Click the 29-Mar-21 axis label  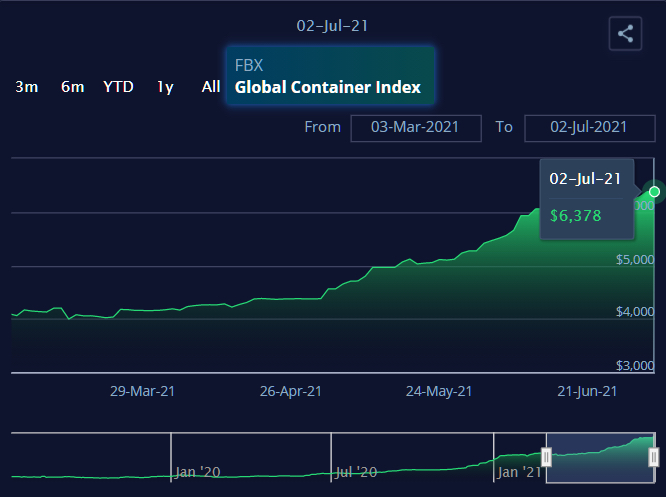142,391
